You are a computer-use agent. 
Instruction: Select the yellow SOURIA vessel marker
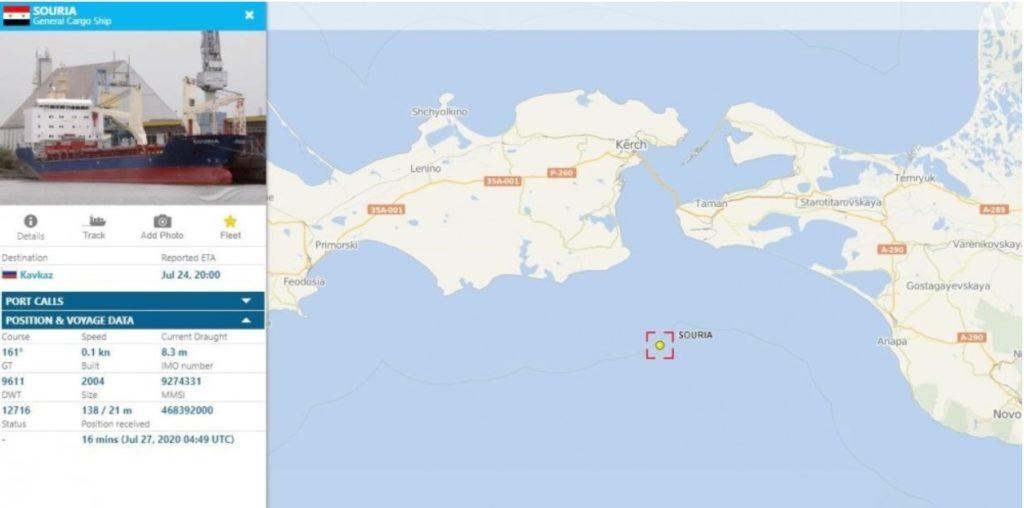pyautogui.click(x=660, y=345)
